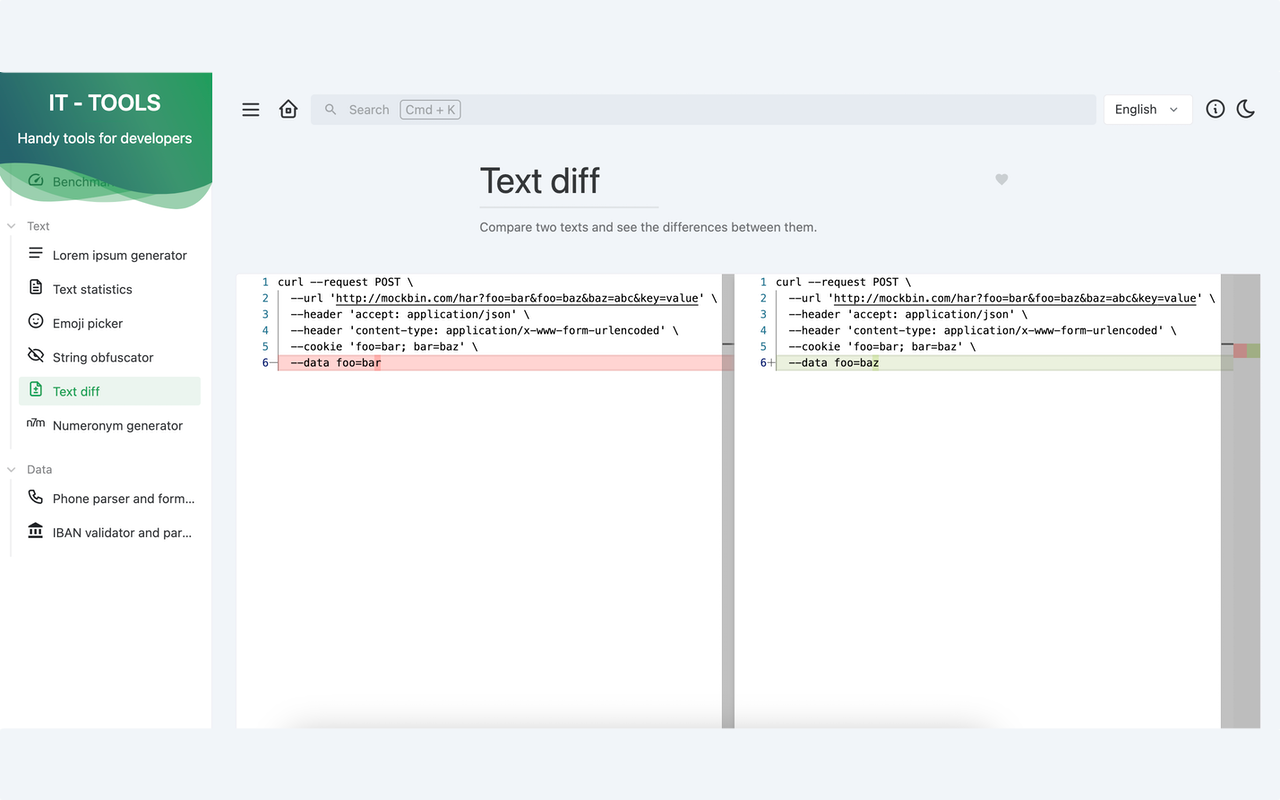
Task: Open the English language dropdown
Action: pyautogui.click(x=1147, y=109)
